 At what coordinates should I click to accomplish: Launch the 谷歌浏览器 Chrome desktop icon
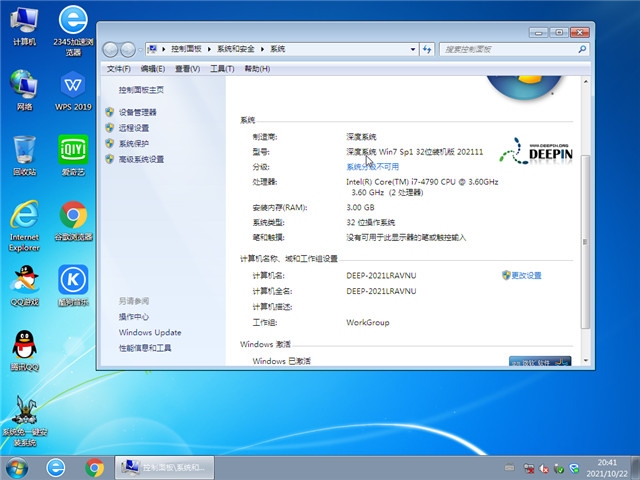point(73,221)
